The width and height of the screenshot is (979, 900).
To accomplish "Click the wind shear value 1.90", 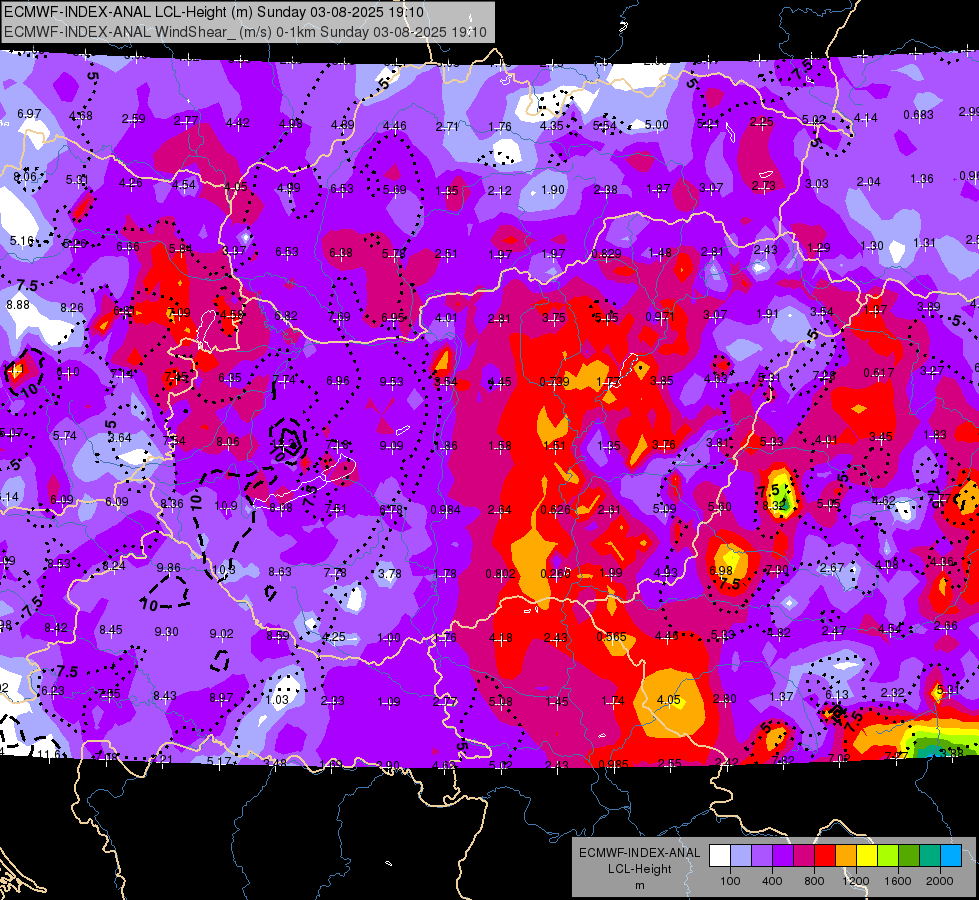I will (553, 190).
